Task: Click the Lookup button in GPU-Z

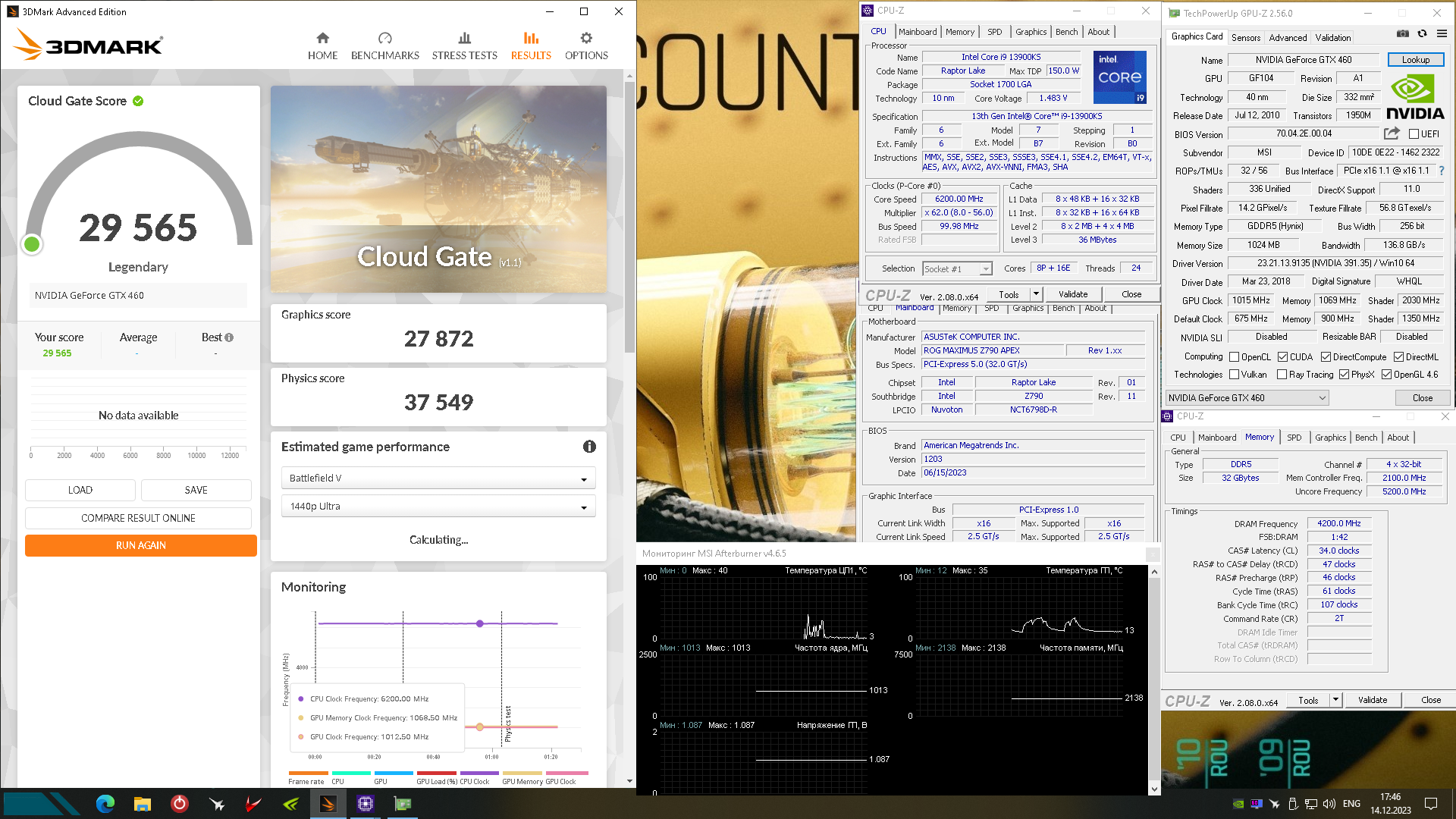Action: (1416, 60)
